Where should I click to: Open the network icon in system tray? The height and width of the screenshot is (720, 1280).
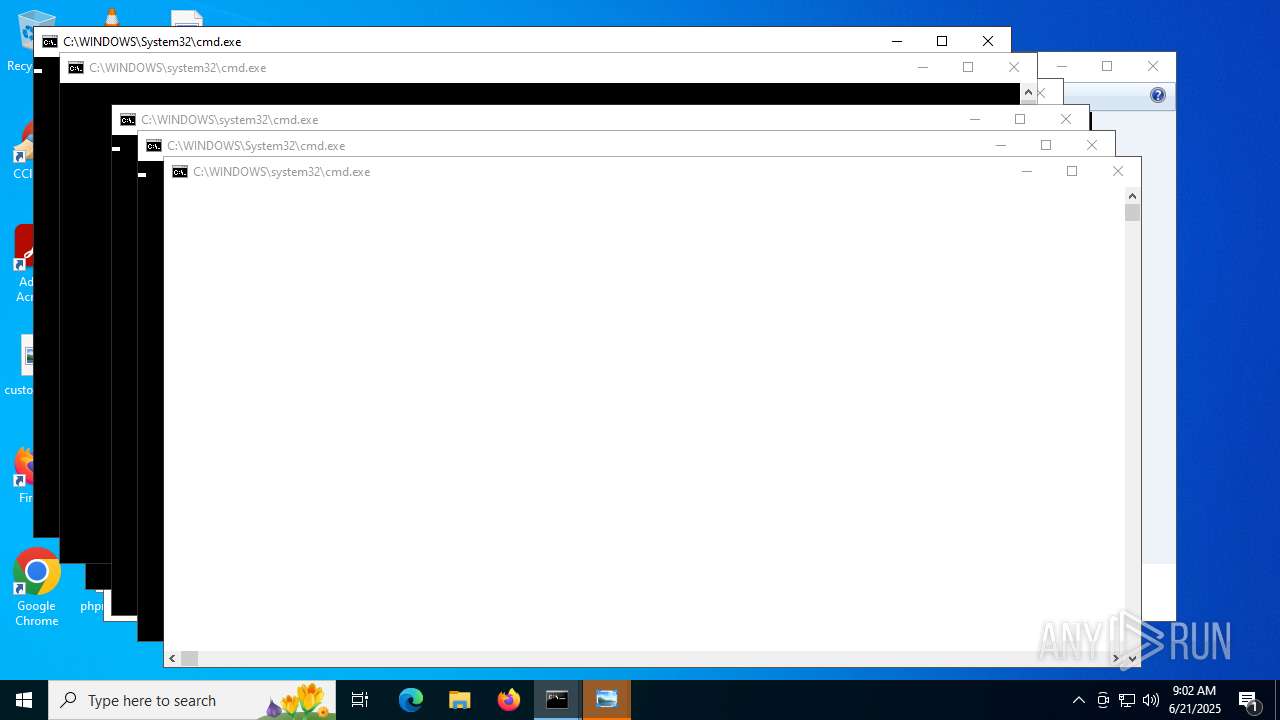(x=1127, y=700)
